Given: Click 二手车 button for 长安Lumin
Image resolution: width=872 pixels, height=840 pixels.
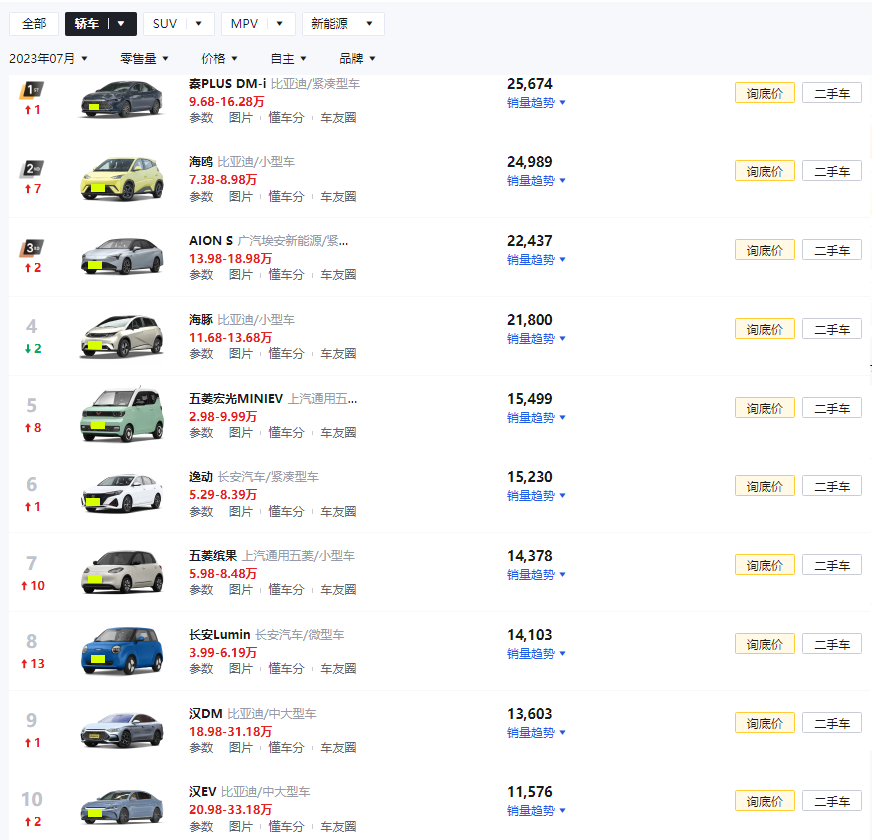Looking at the screenshot, I should coord(832,644).
